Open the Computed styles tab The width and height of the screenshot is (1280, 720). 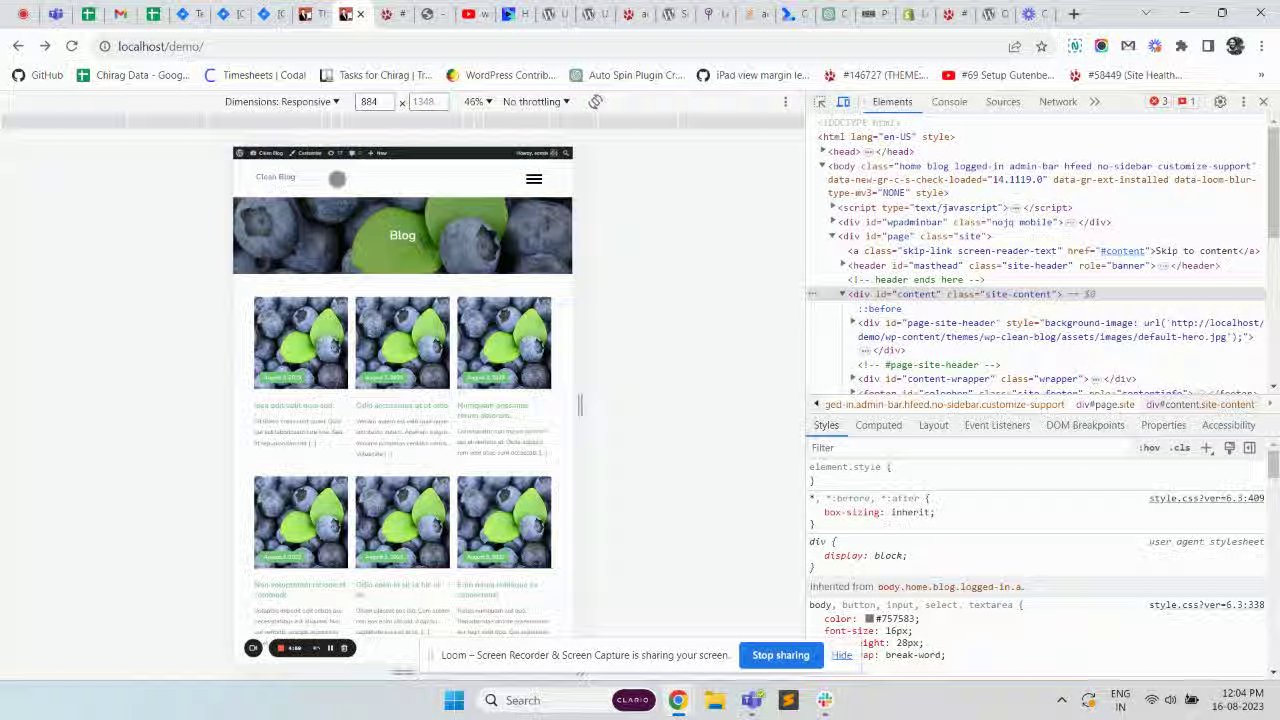[x=878, y=426]
